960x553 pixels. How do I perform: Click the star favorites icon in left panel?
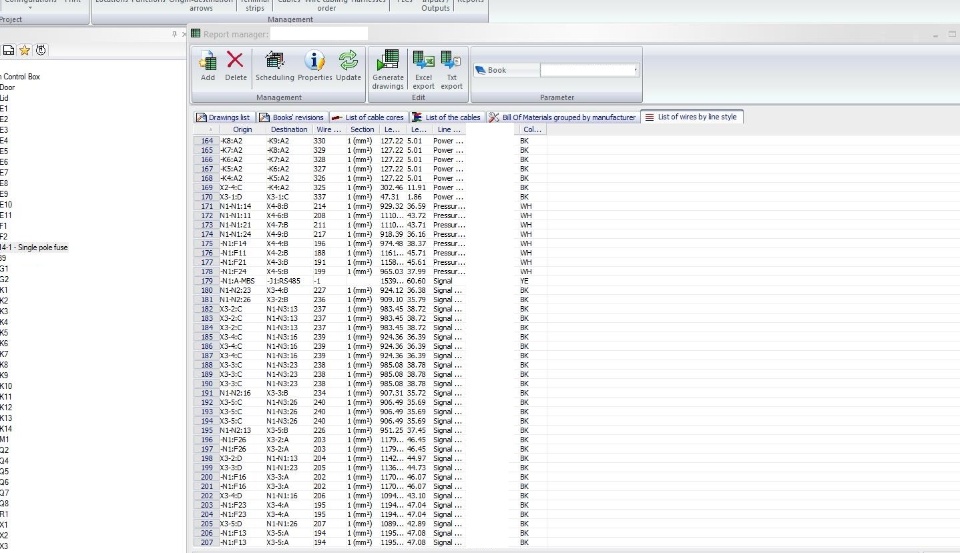click(x=24, y=50)
